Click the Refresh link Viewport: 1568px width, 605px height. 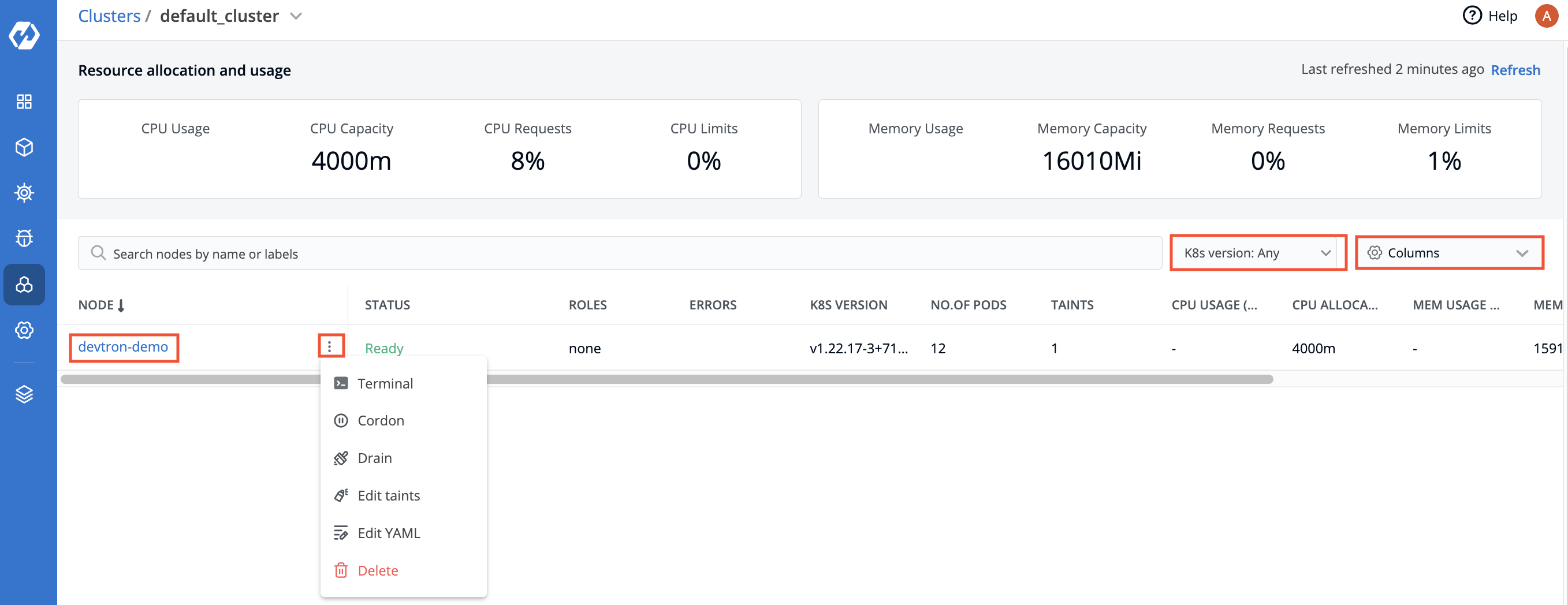tap(1514, 70)
